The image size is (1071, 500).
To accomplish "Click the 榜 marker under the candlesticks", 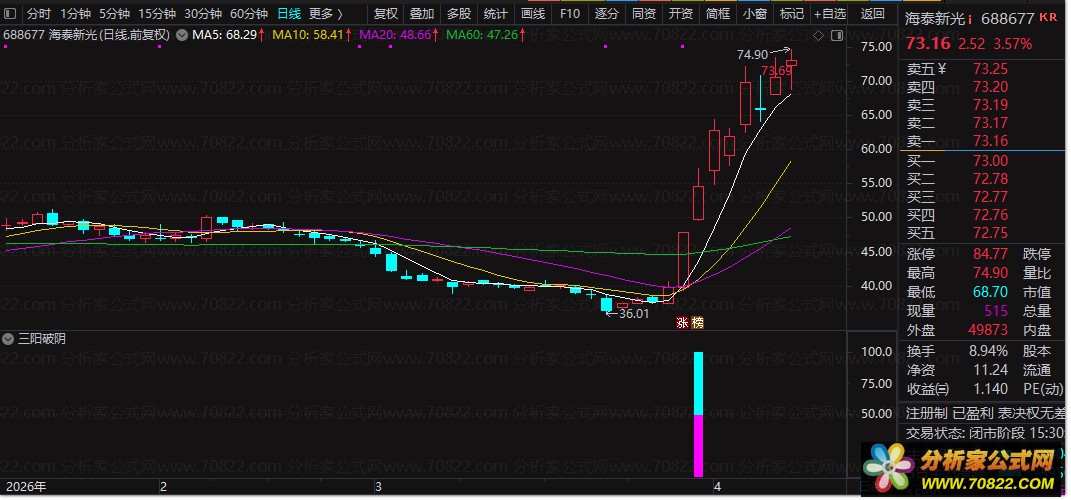I will (x=697, y=324).
